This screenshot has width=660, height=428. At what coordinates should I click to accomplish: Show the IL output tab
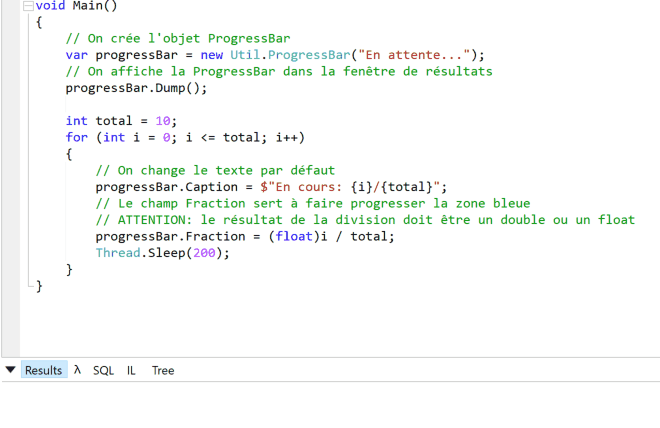click(x=131, y=370)
